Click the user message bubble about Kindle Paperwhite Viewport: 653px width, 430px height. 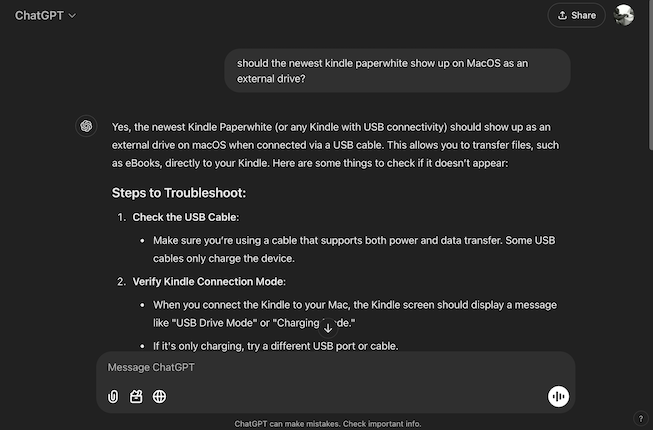pos(397,71)
